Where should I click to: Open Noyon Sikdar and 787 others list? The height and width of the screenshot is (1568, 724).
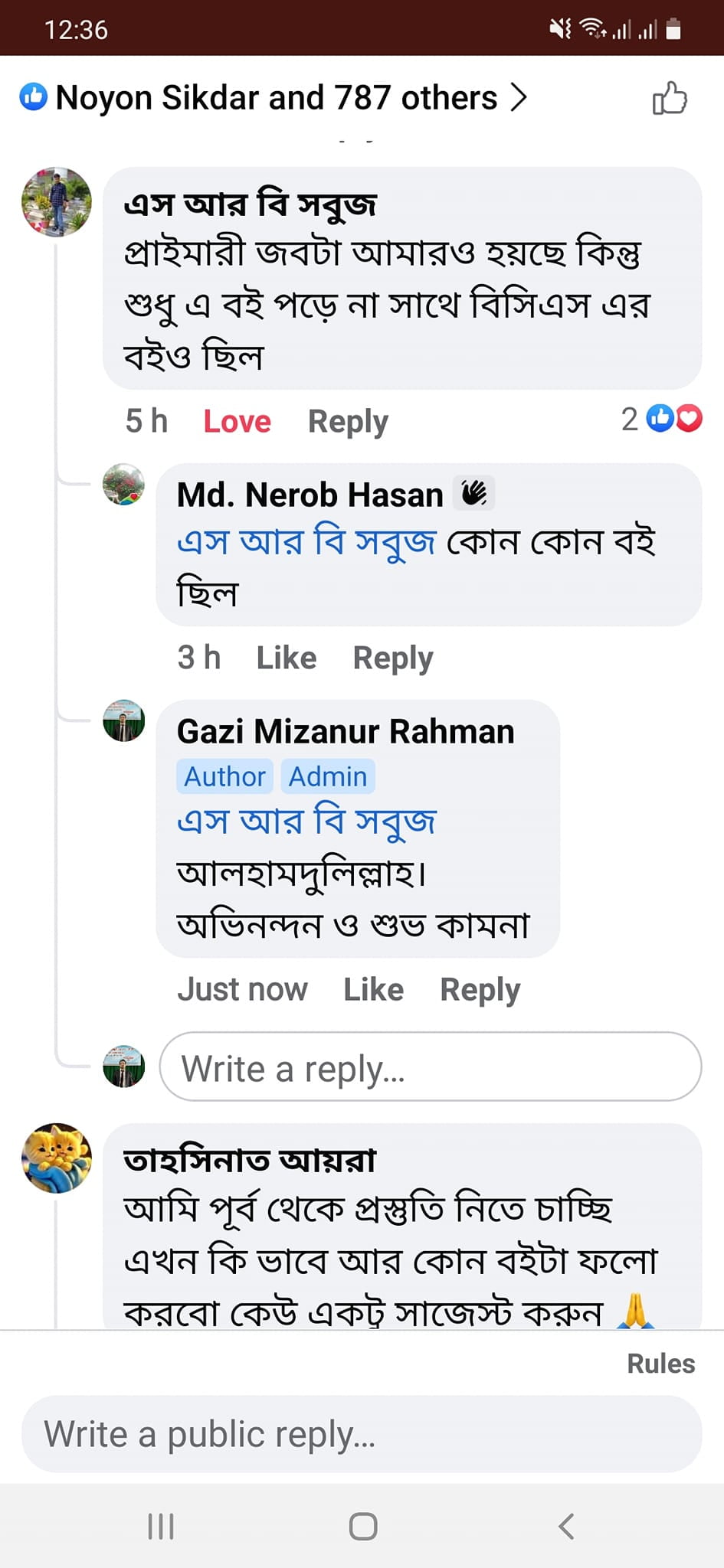tap(276, 98)
